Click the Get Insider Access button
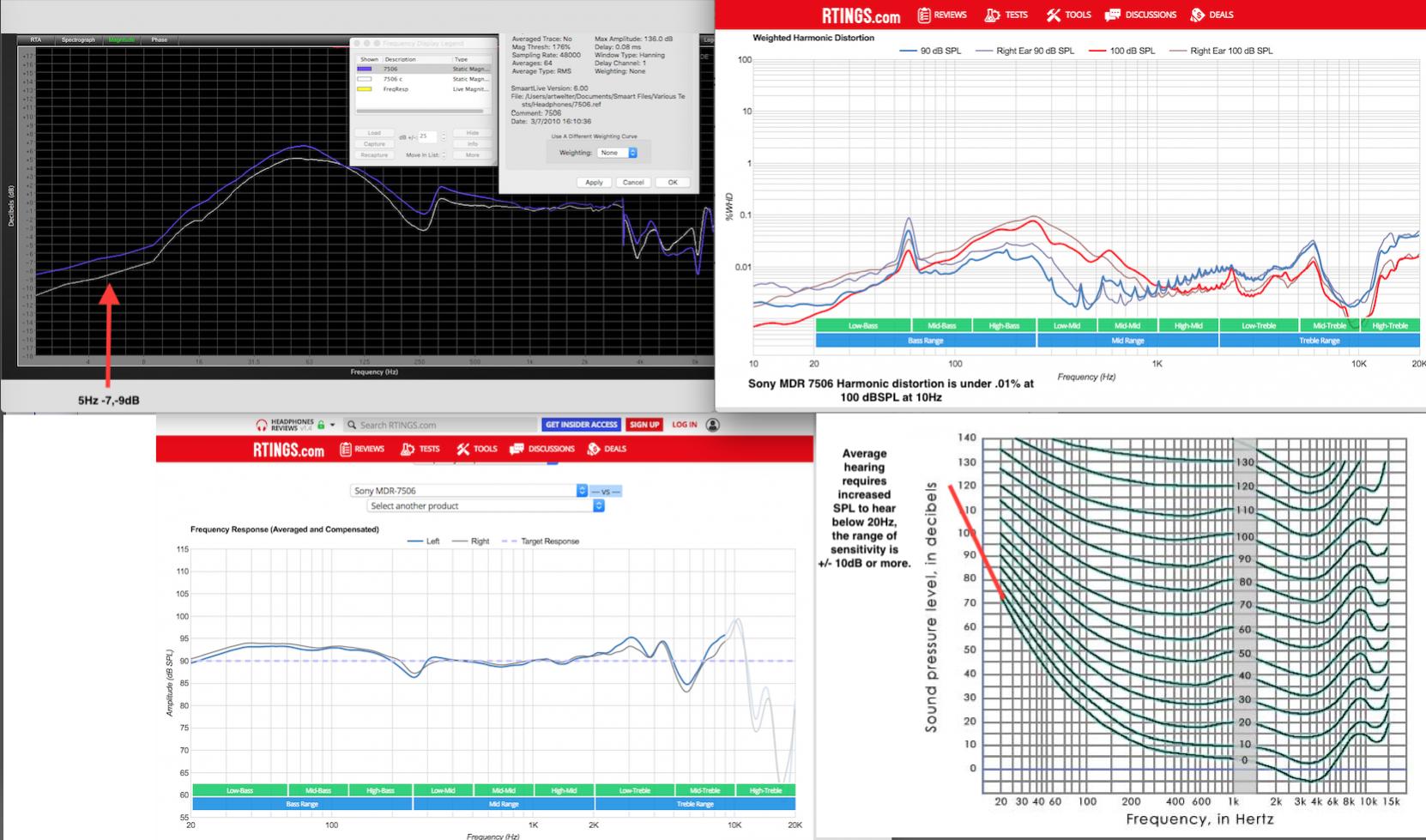Viewport: 1426px width, 840px height. [582, 425]
